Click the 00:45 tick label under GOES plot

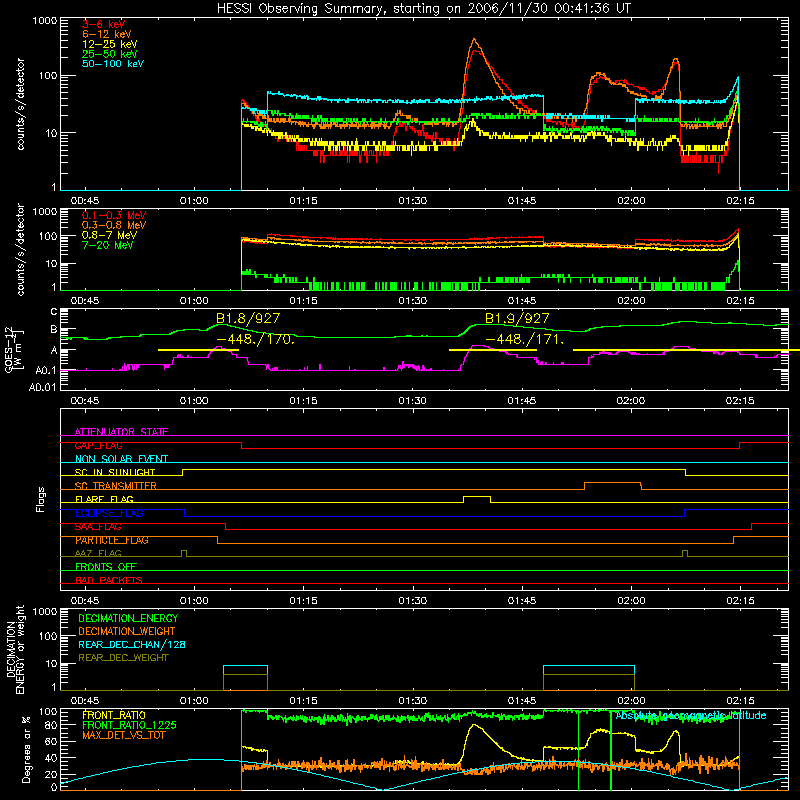85,401
